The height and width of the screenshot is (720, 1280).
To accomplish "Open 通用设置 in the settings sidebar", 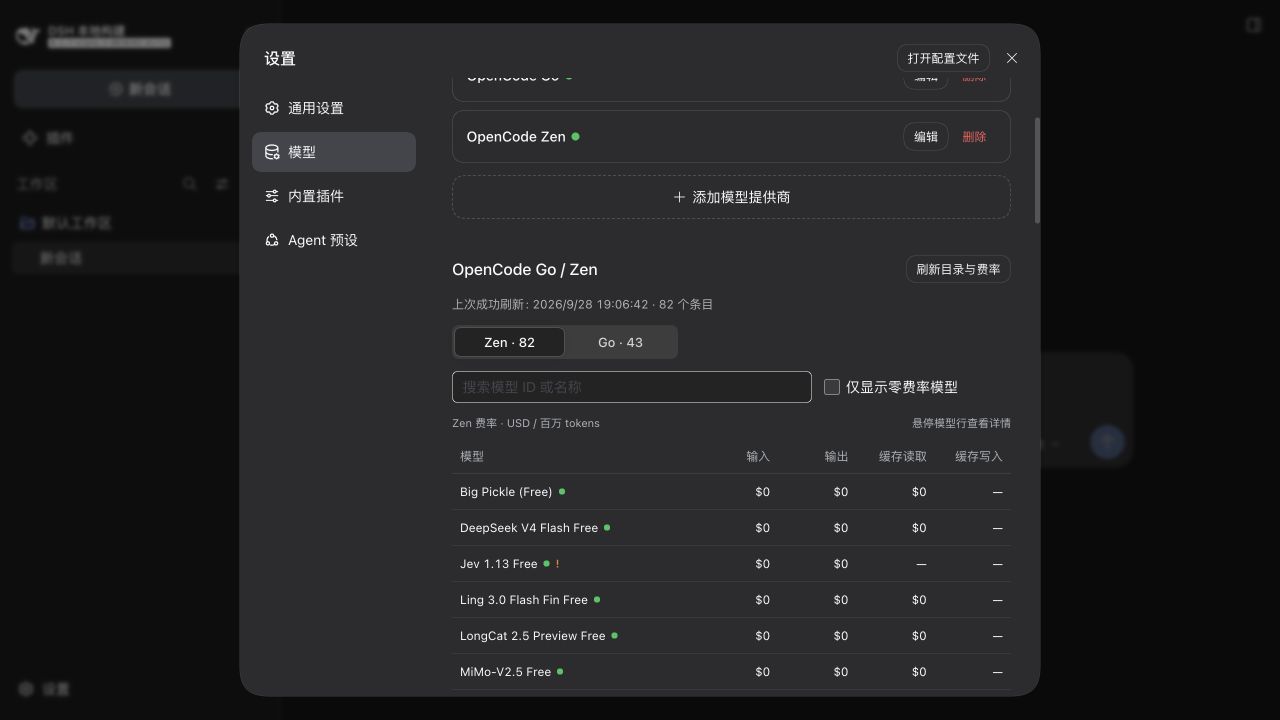I will pyautogui.click(x=334, y=108).
